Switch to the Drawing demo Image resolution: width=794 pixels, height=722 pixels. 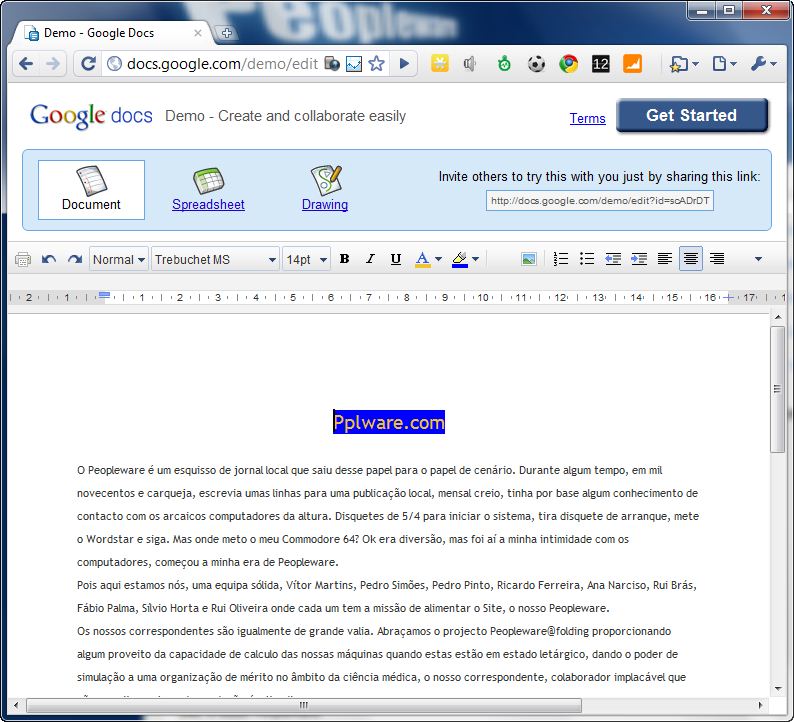point(325,190)
